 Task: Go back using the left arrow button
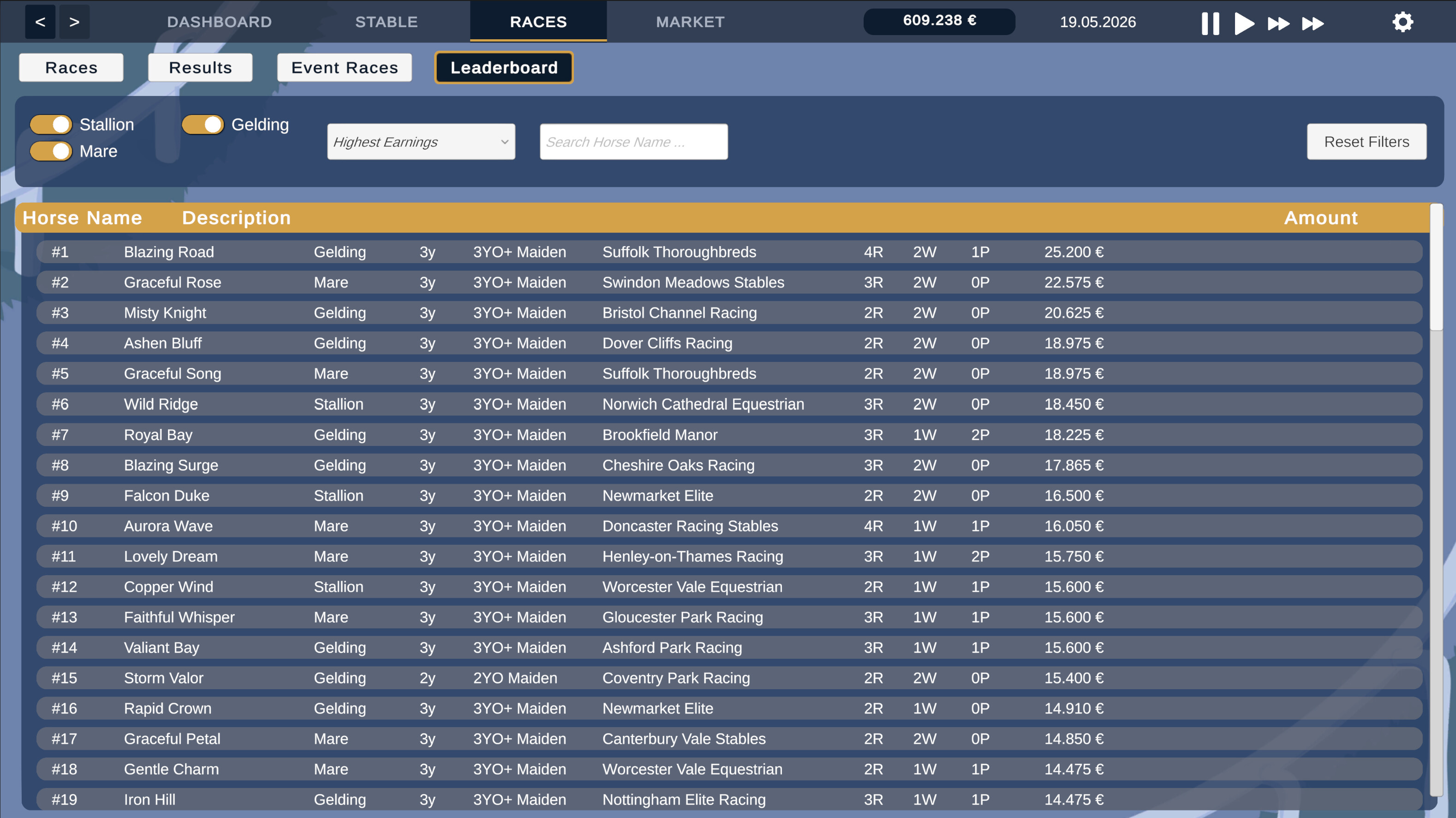pyautogui.click(x=40, y=22)
